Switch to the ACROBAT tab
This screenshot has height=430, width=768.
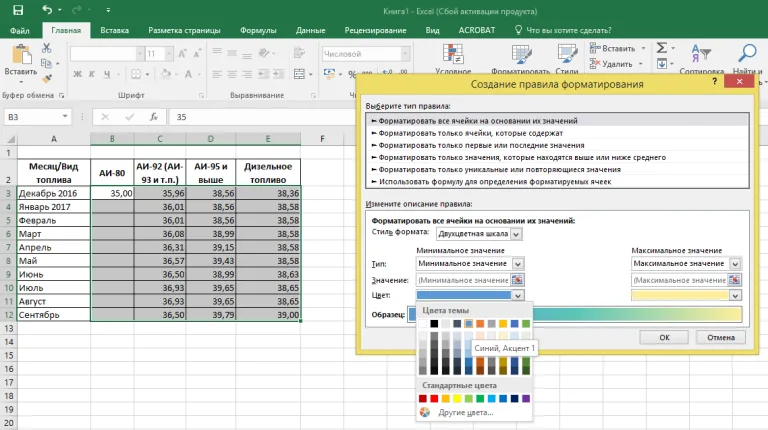pos(477,30)
